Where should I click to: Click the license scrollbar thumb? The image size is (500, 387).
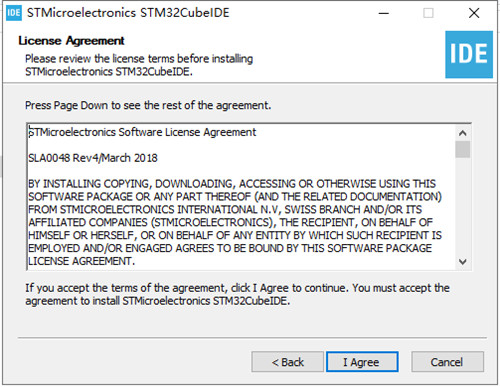(x=462, y=149)
